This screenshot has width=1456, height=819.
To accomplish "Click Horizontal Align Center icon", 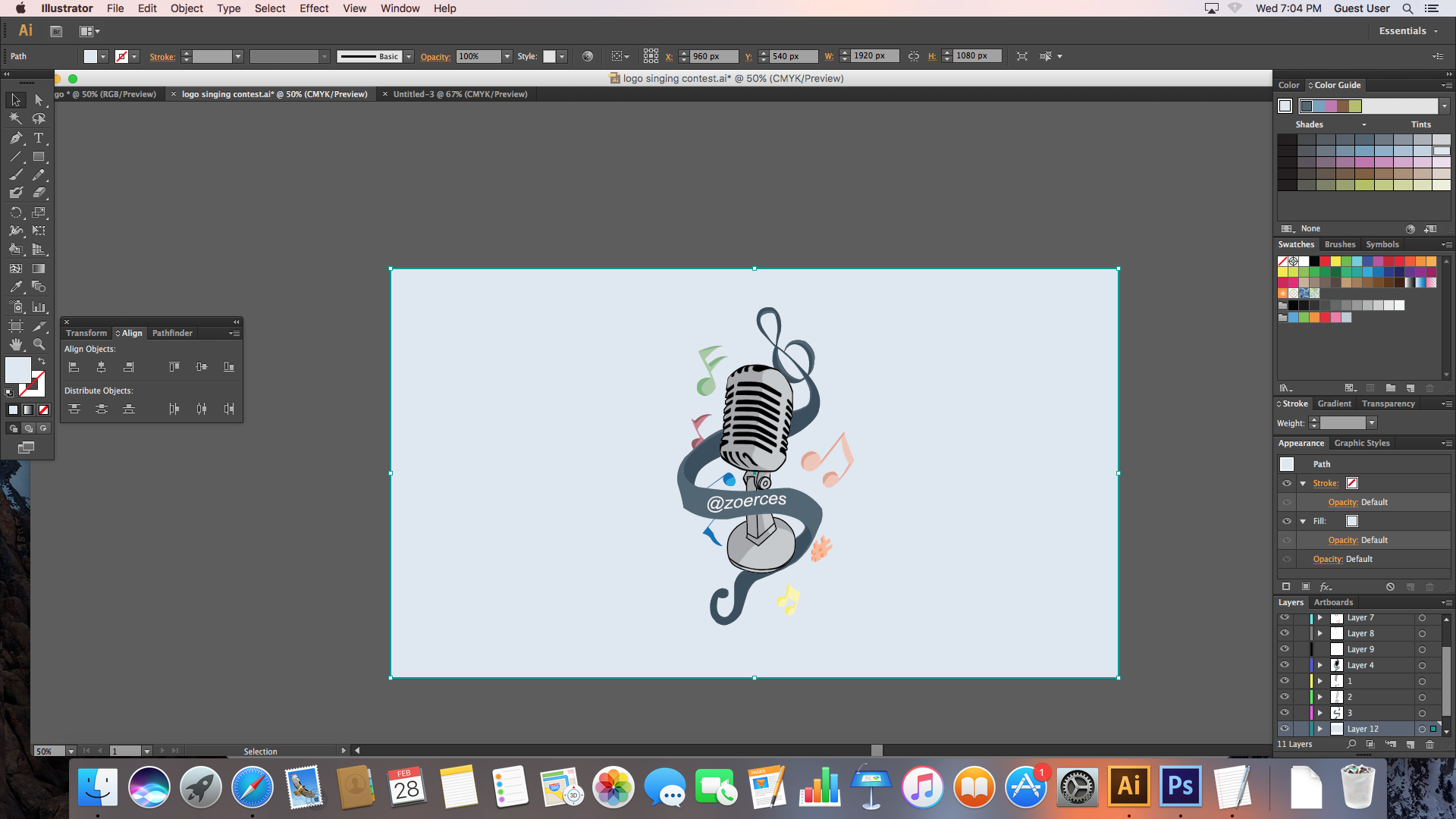I will pyautogui.click(x=101, y=367).
